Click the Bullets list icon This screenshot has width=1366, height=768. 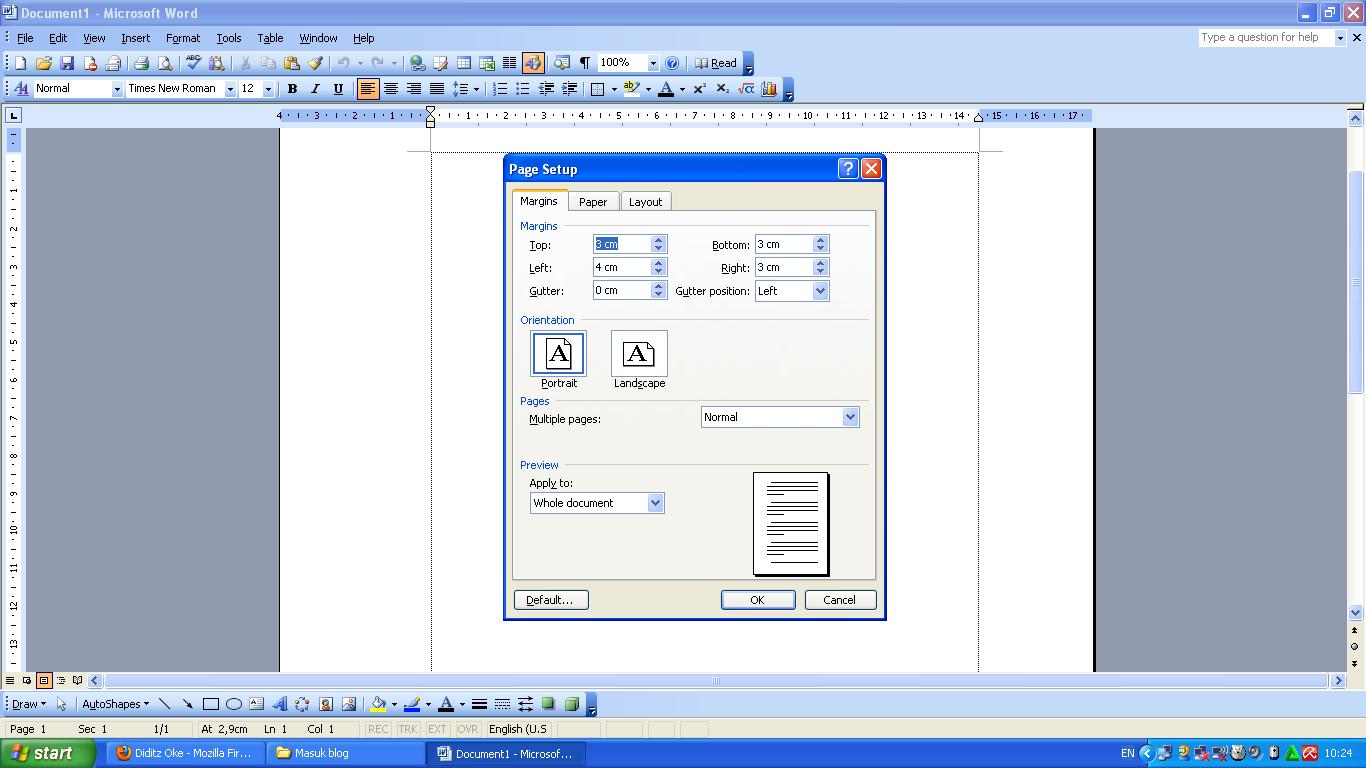tap(522, 89)
